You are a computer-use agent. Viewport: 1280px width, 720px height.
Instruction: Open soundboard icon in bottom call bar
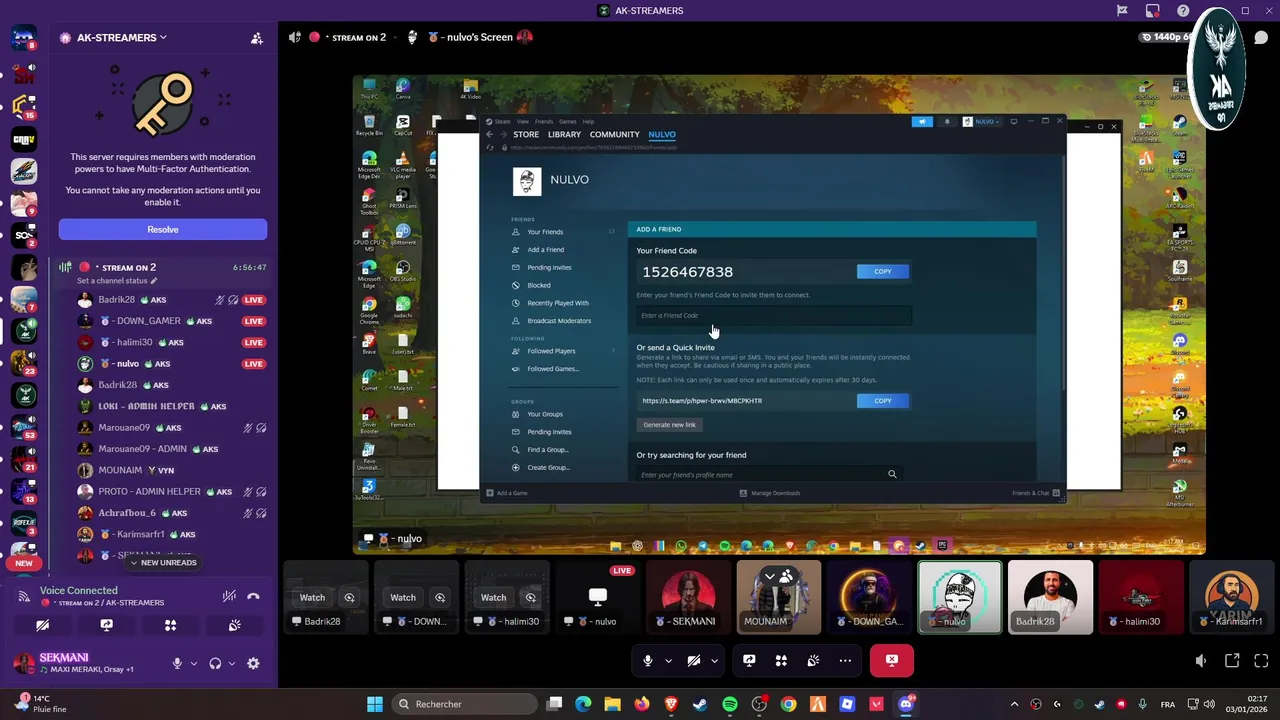tap(813, 660)
